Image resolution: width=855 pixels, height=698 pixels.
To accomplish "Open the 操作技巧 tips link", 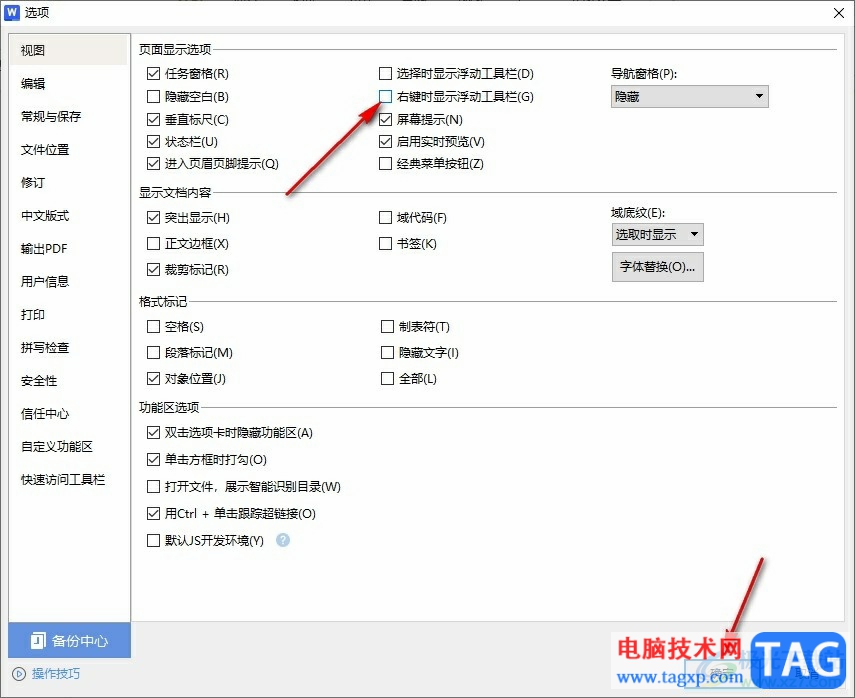I will [56, 674].
